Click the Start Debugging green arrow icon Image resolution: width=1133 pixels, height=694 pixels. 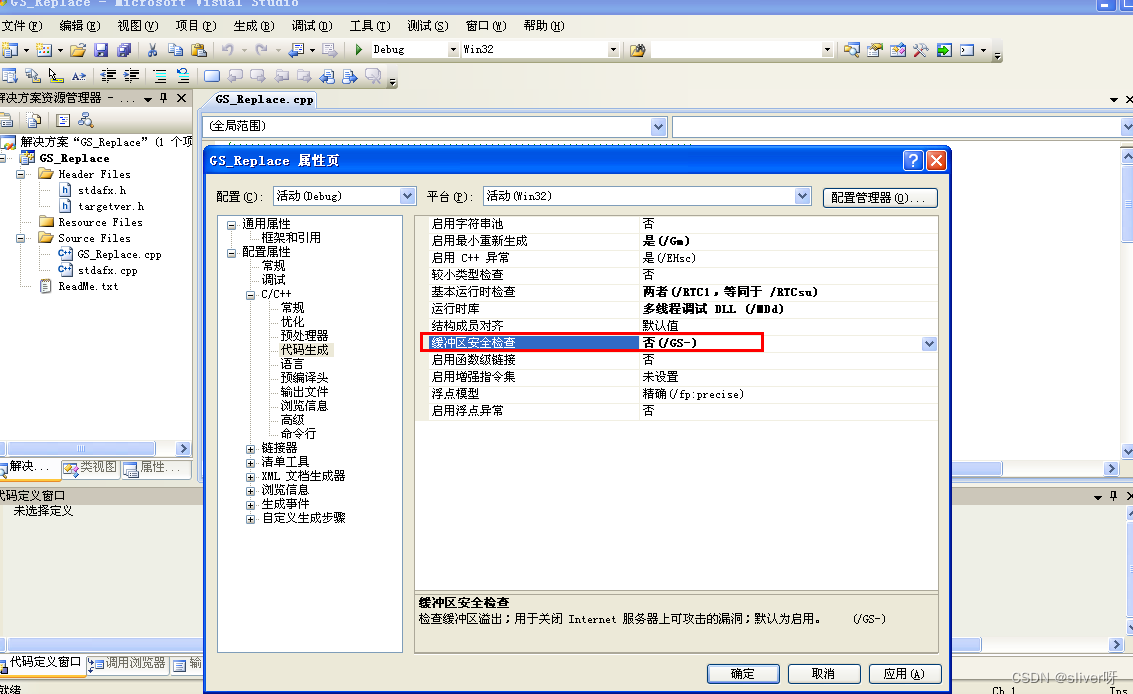[358, 48]
